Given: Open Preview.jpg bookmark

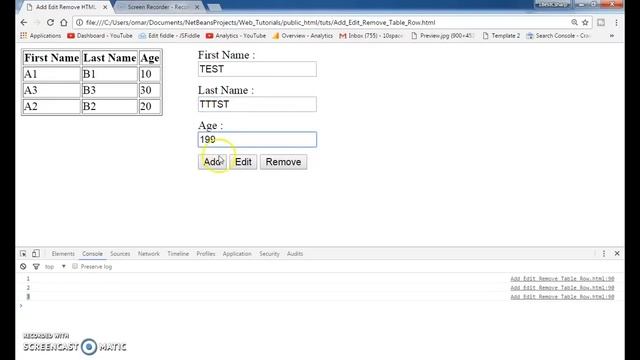Looking at the screenshot, I should pyautogui.click(x=442, y=36).
